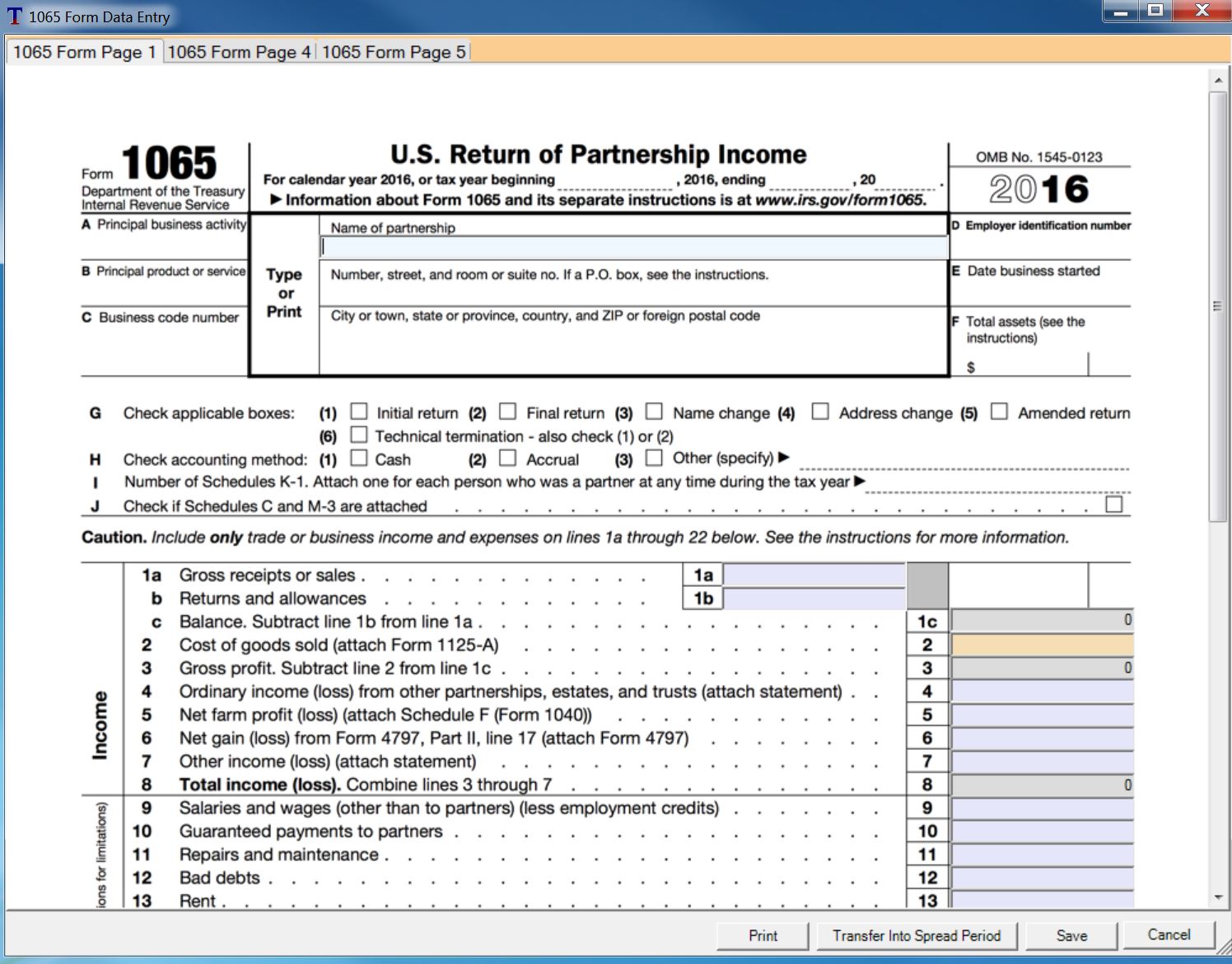Select Other (specify) accounting method checkbox

click(x=654, y=457)
